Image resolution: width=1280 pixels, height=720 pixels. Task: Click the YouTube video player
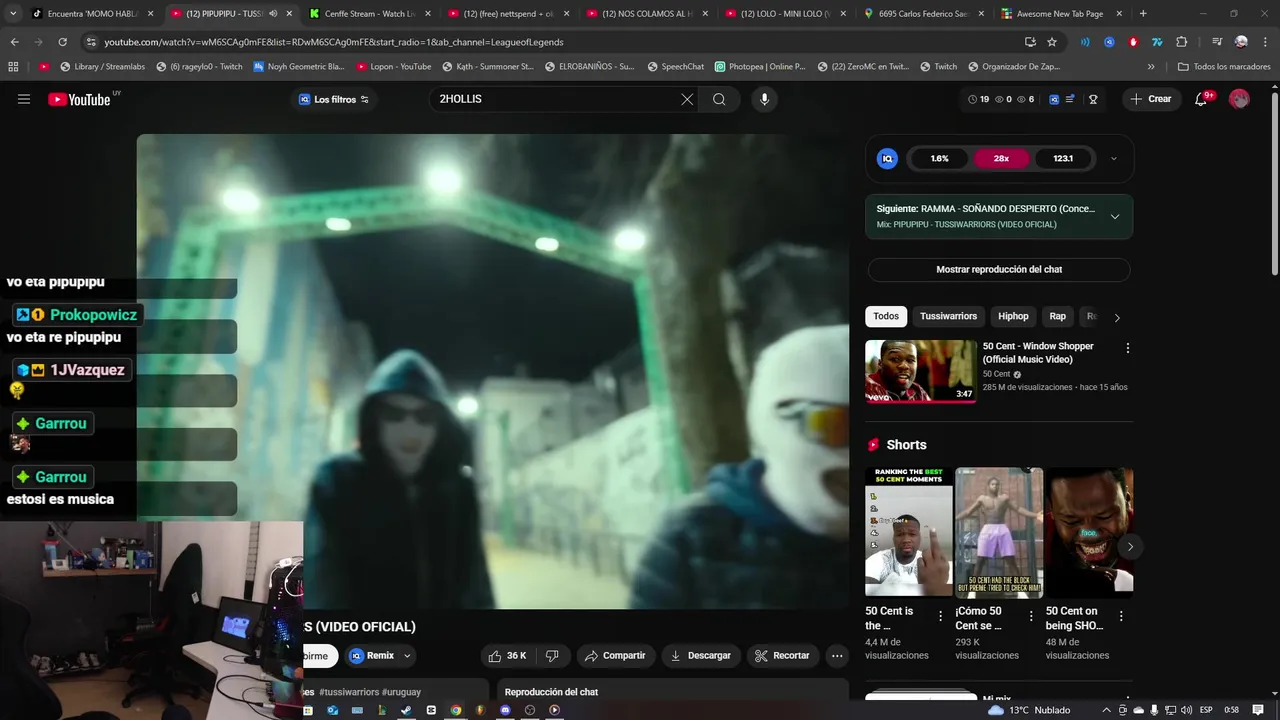pos(493,371)
